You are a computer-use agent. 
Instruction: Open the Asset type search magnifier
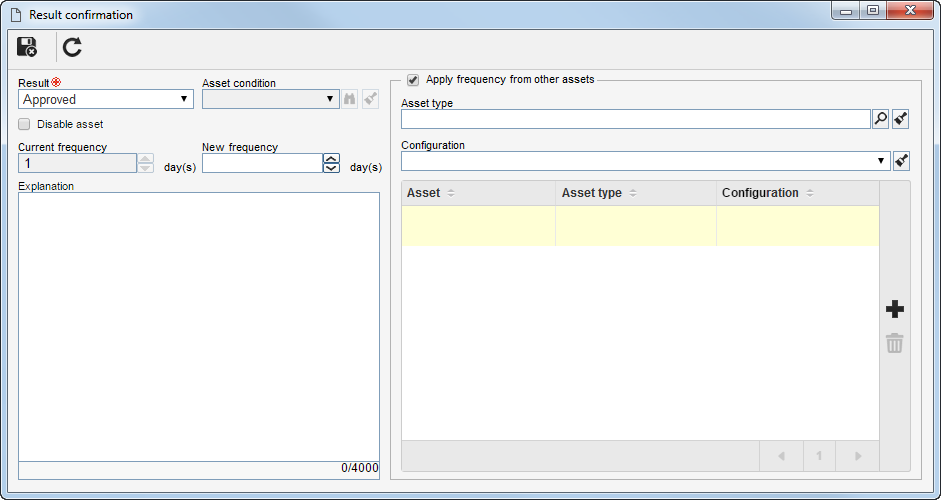click(880, 119)
